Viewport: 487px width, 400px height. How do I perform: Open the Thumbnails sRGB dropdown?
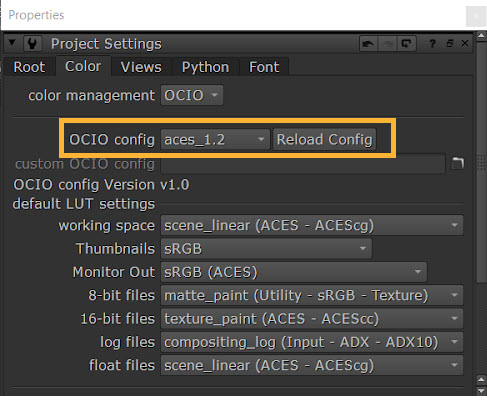pyautogui.click(x=266, y=249)
